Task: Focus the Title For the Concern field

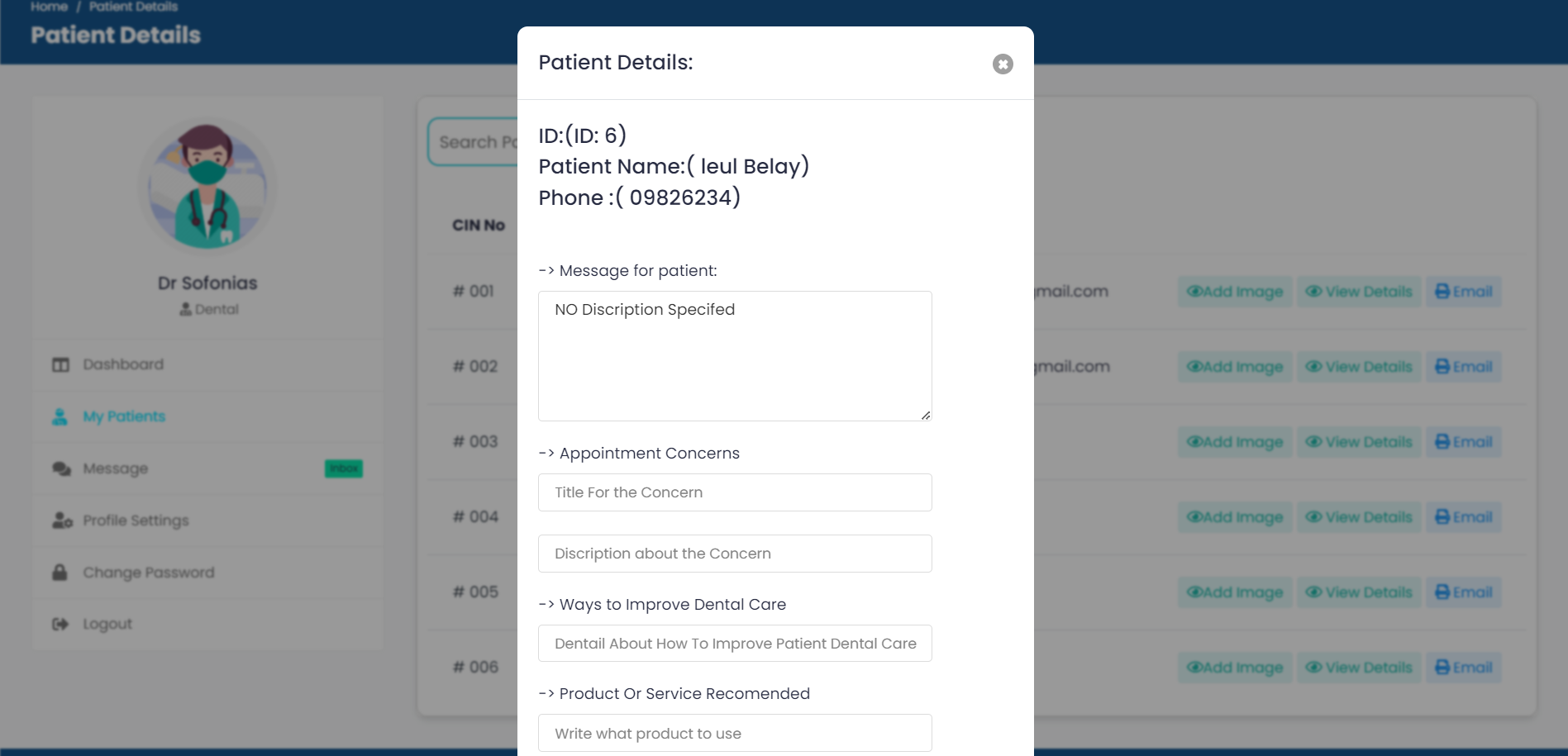Action: click(x=735, y=492)
